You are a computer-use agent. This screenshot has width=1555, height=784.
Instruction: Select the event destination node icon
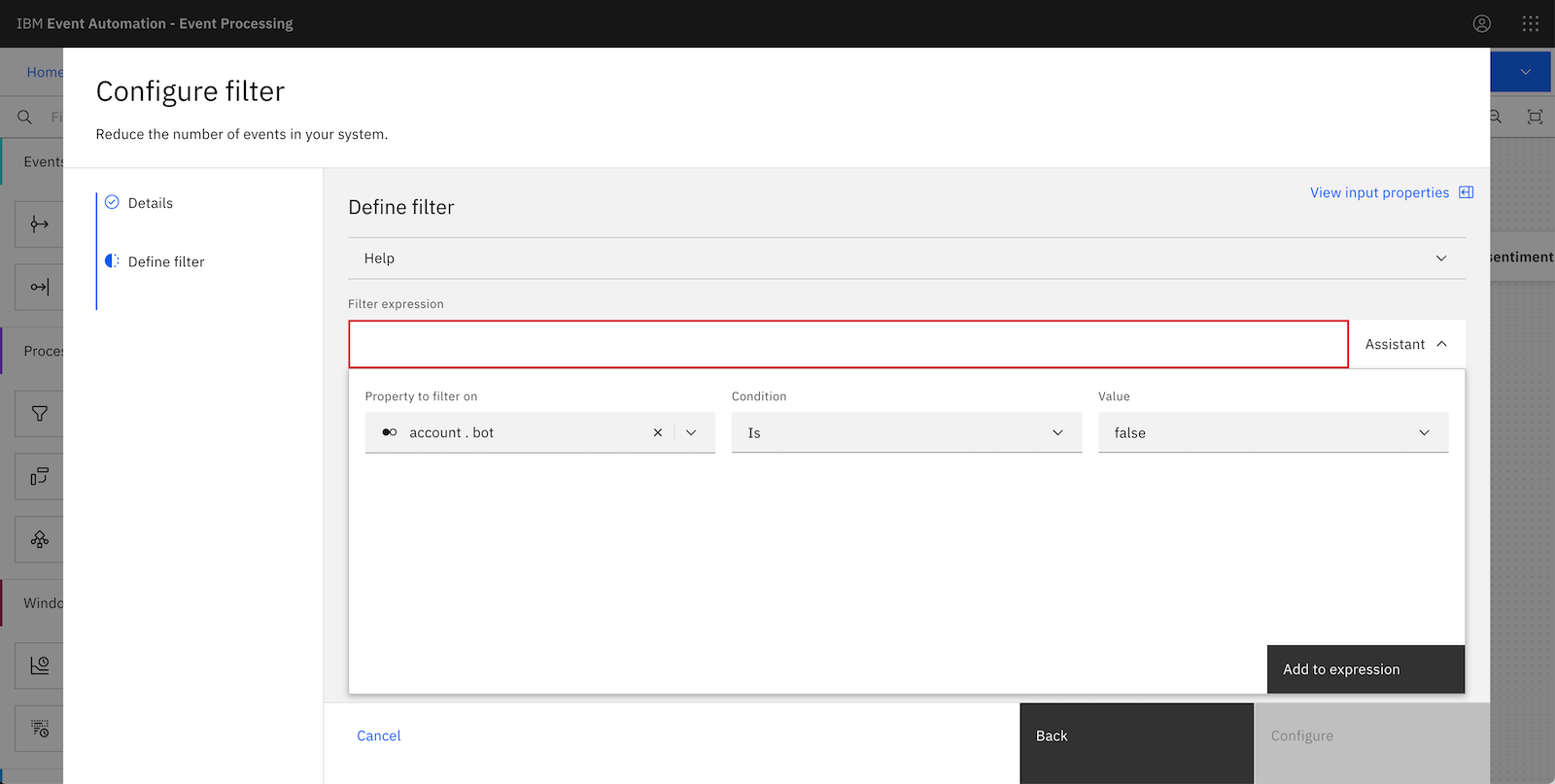tap(39, 287)
